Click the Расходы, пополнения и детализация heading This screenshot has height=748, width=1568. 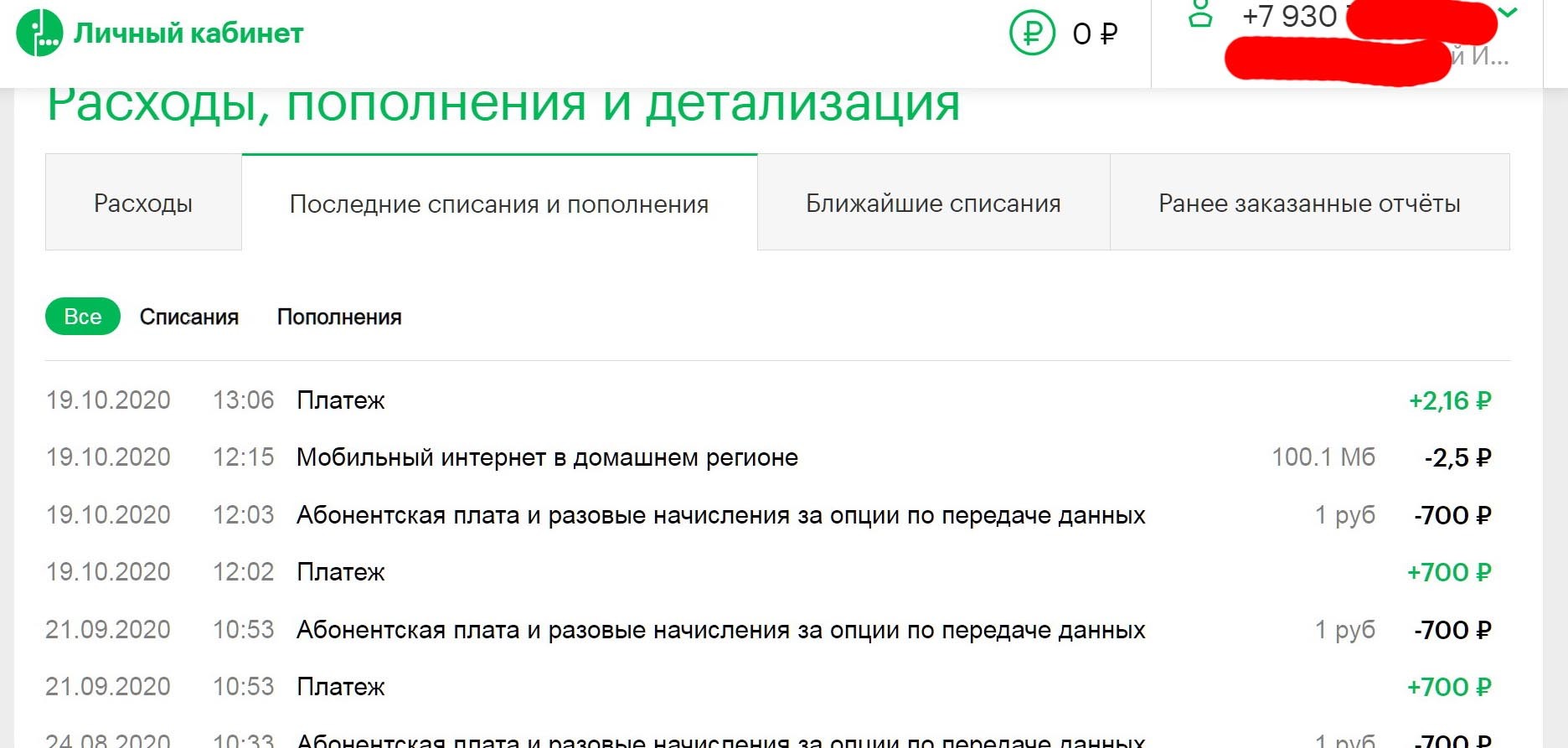point(503,106)
